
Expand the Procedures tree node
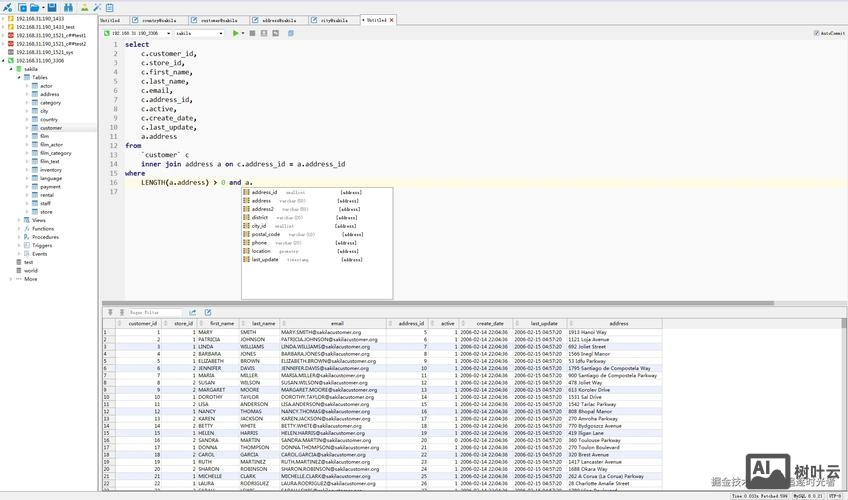[x=18, y=237]
